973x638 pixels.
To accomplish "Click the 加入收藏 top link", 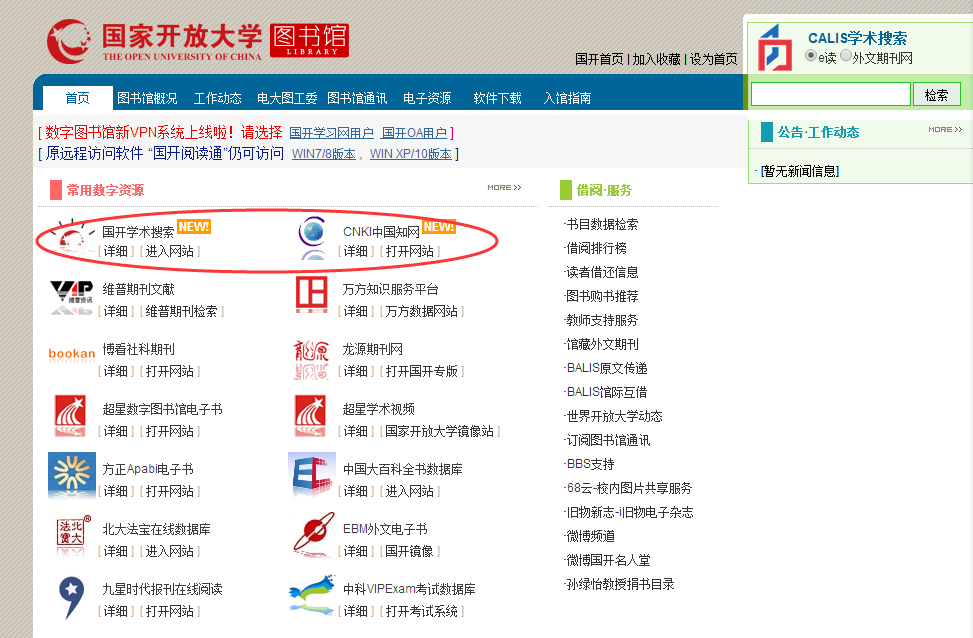I will click(657, 59).
